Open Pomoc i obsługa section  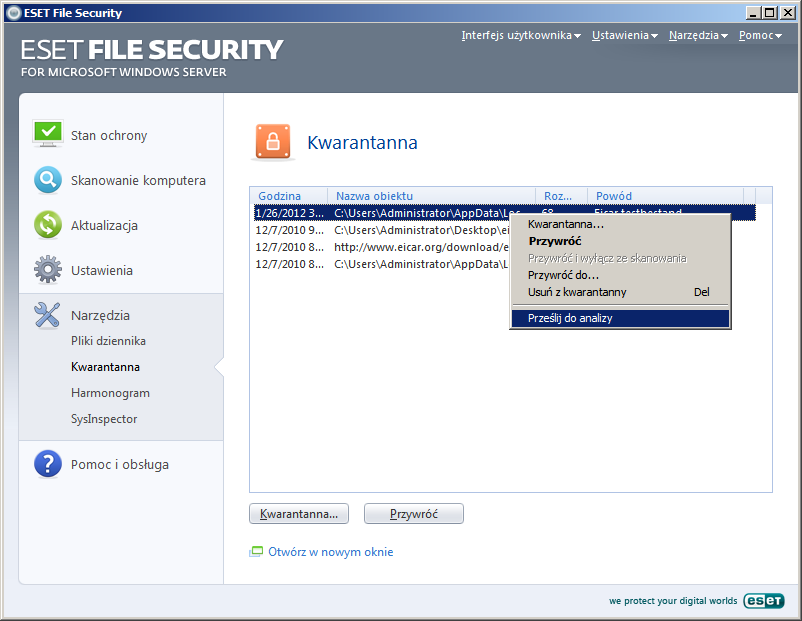[x=120, y=464]
